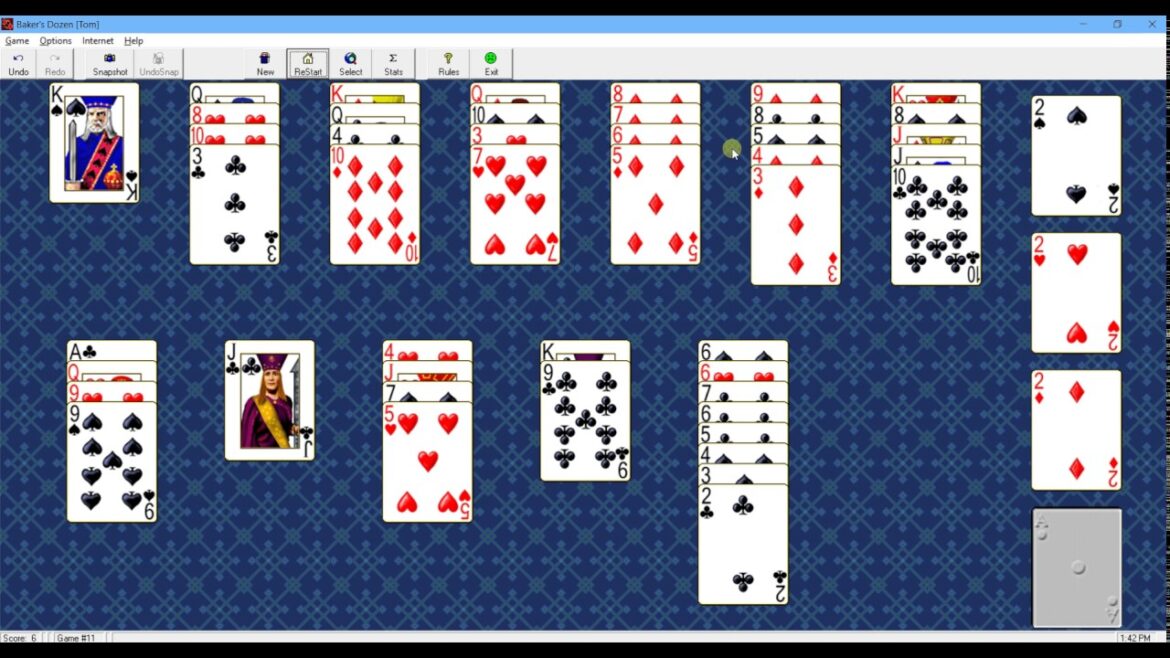Click the empty gray foundation slot
Viewport: 1170px width, 658px height.
(x=1075, y=567)
